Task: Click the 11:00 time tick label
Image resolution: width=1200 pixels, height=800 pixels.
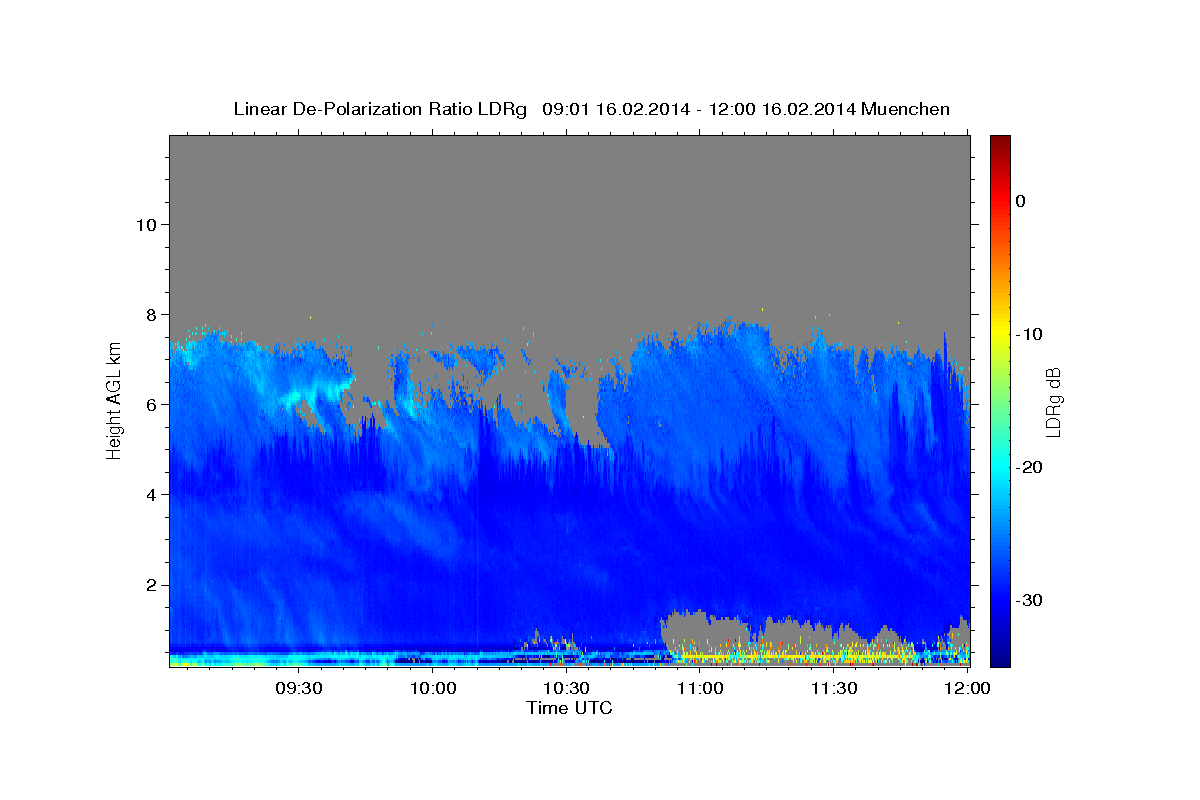Action: click(x=700, y=688)
